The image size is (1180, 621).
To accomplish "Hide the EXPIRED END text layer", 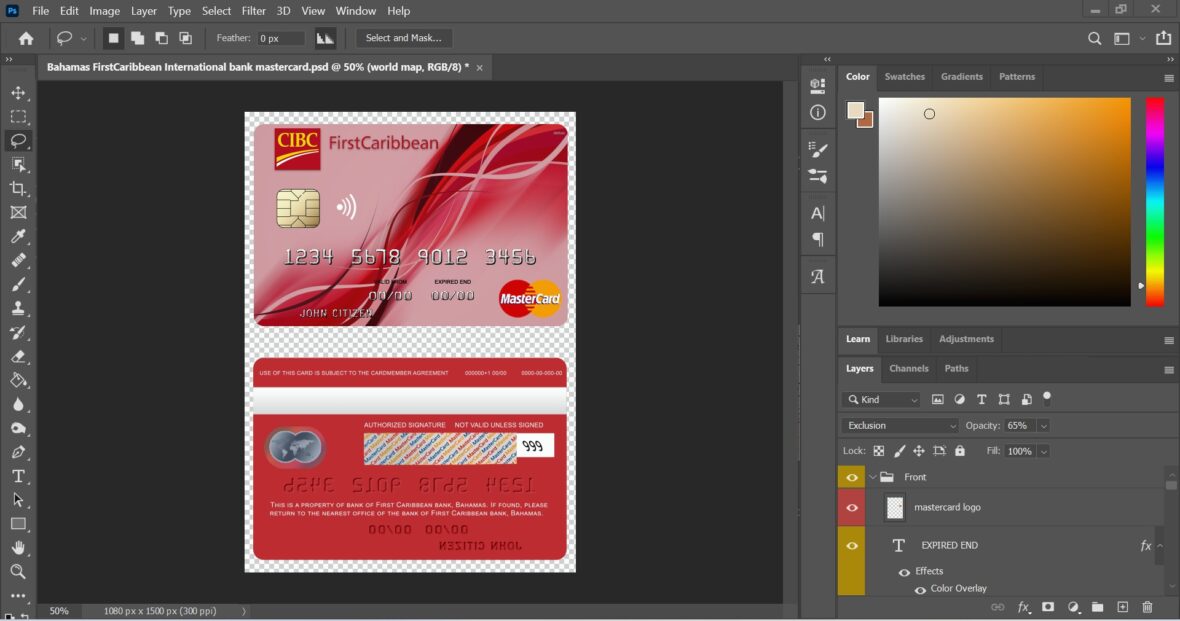I will click(x=852, y=546).
